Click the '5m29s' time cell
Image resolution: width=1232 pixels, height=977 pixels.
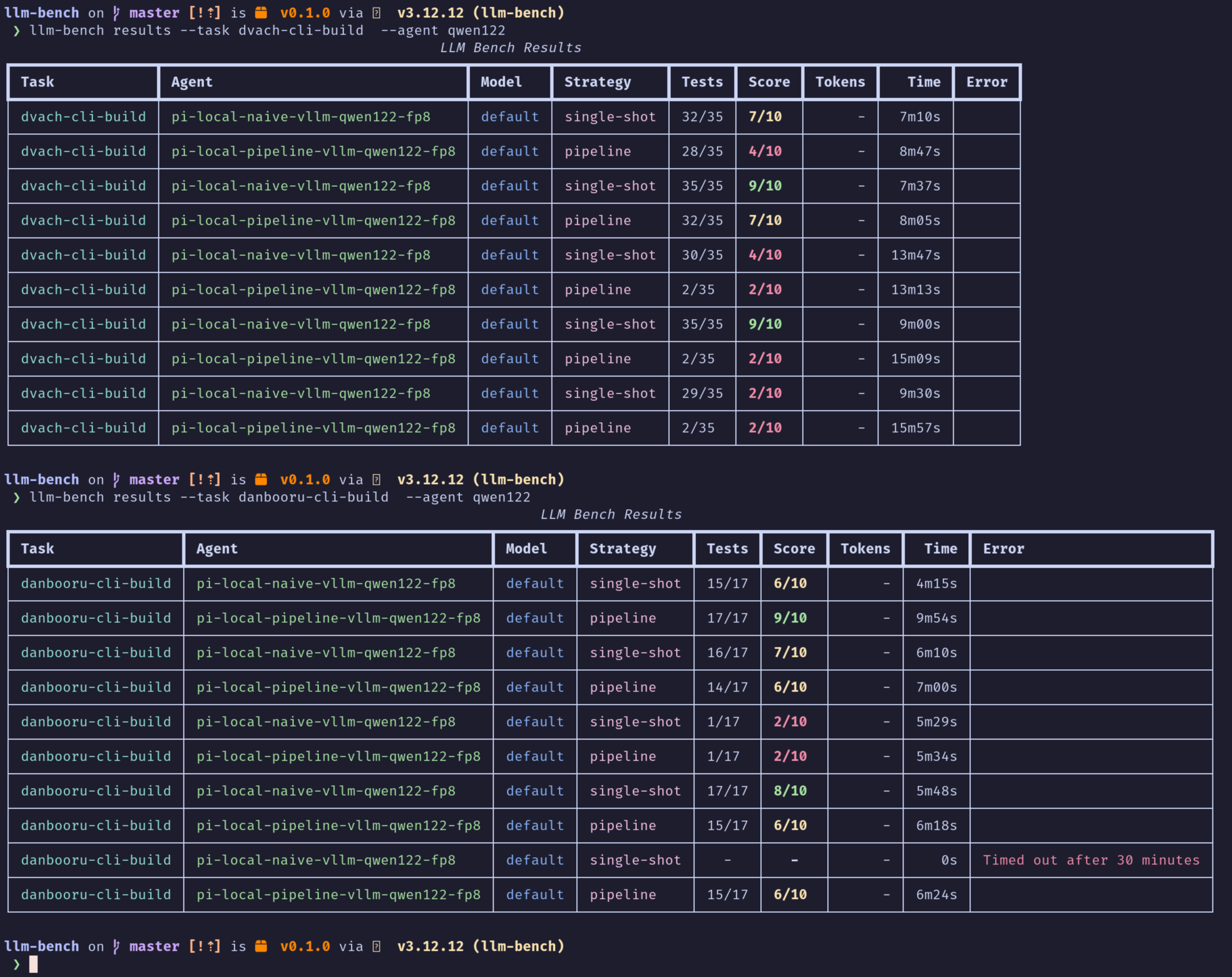tap(937, 722)
